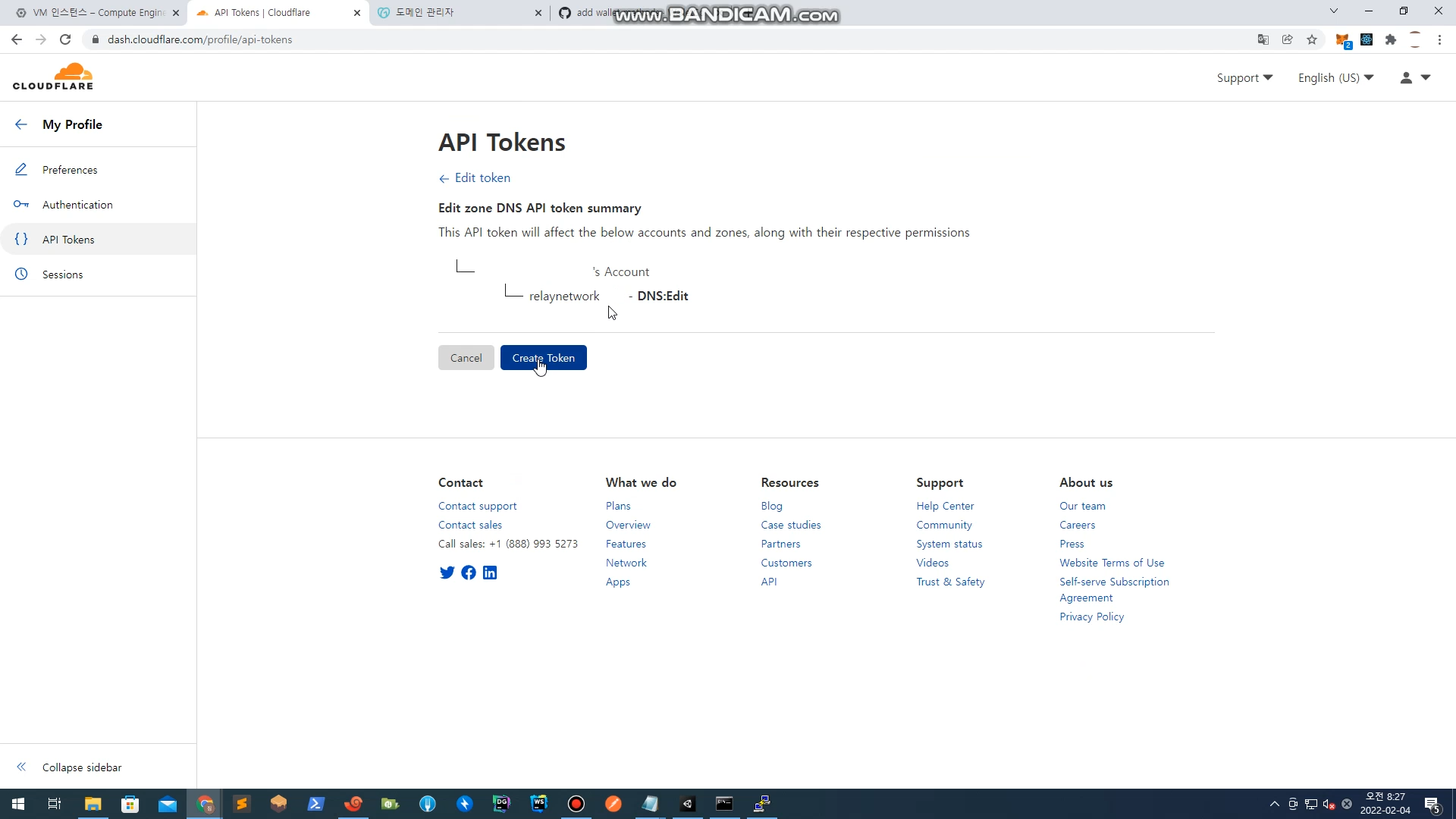This screenshot has width=1456, height=819.
Task: Click the Cloudflare logo
Action: [x=53, y=77]
